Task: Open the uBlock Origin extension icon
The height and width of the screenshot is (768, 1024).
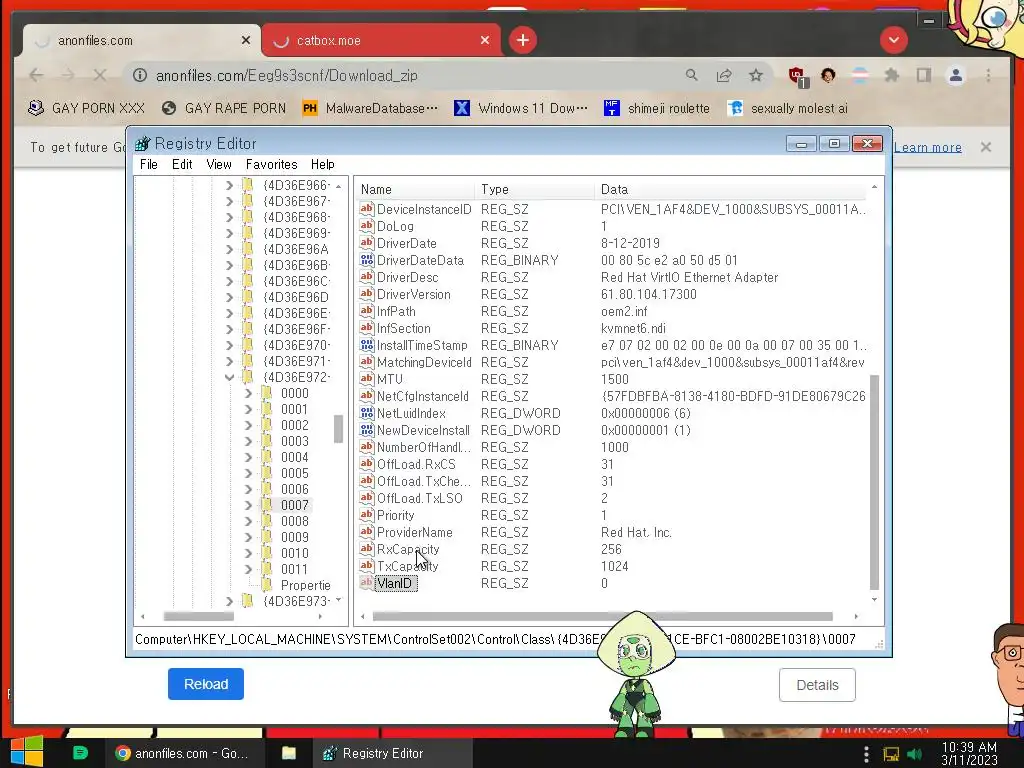Action: (x=797, y=76)
